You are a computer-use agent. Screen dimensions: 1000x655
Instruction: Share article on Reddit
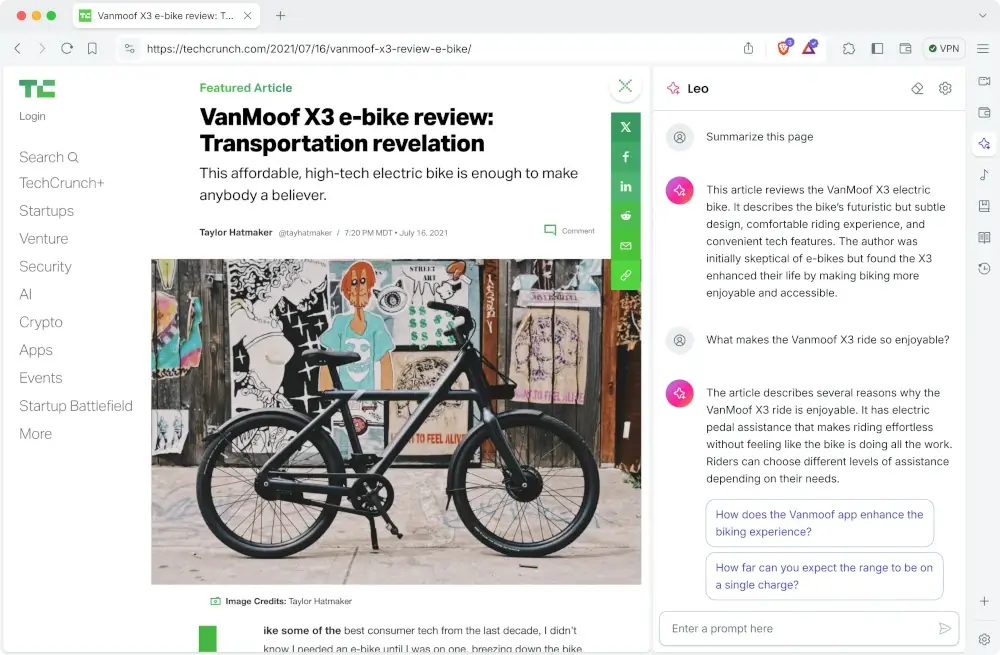click(626, 216)
